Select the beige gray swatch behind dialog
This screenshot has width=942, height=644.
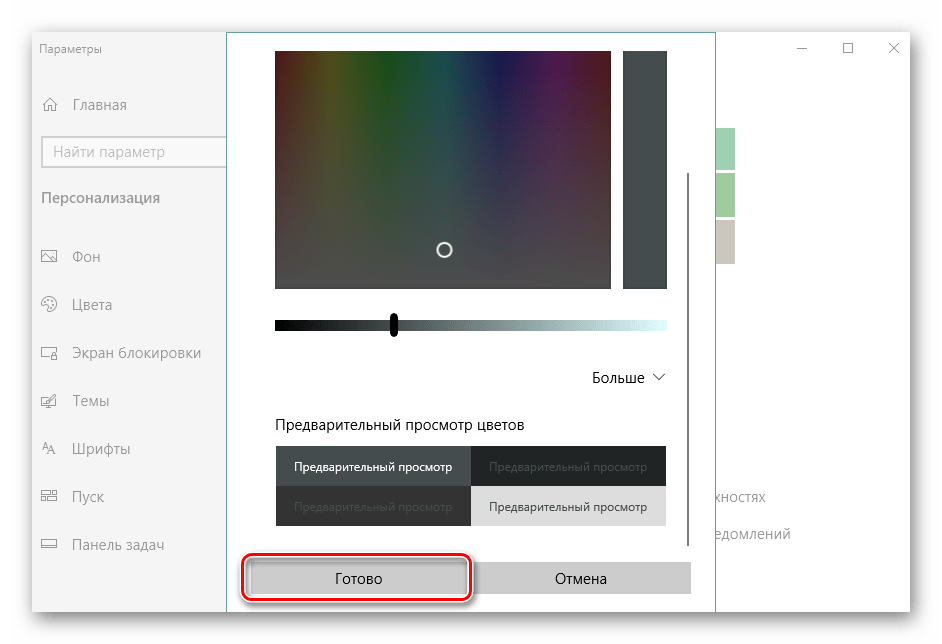coord(726,242)
